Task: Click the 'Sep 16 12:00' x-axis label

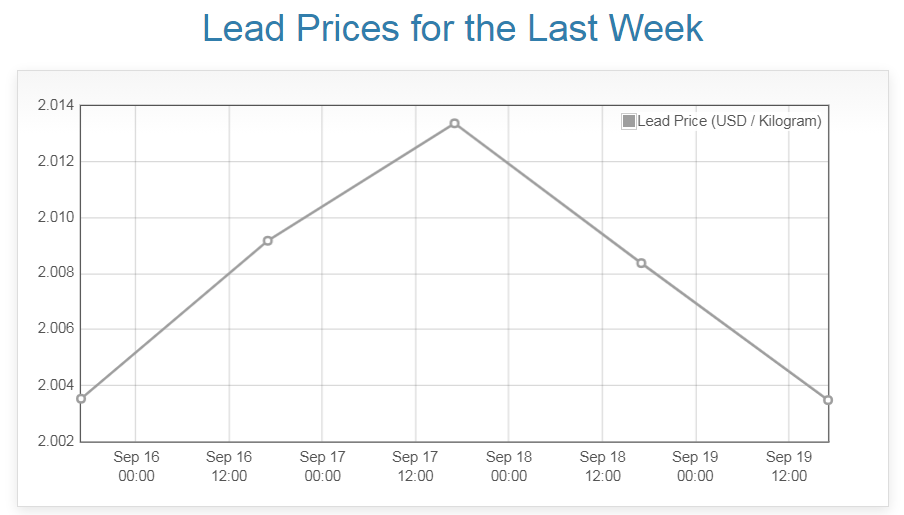Action: click(229, 466)
